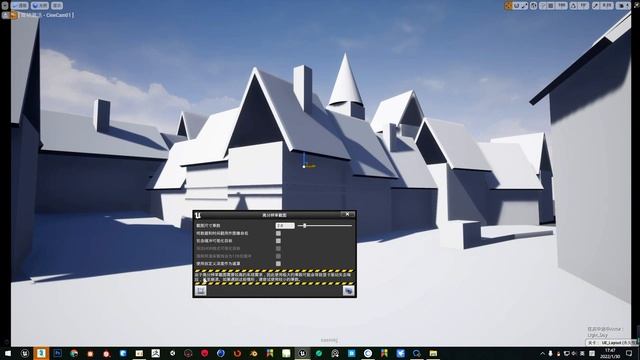Open the Windows Start menu
The width and height of the screenshot is (640, 360).
8,353
